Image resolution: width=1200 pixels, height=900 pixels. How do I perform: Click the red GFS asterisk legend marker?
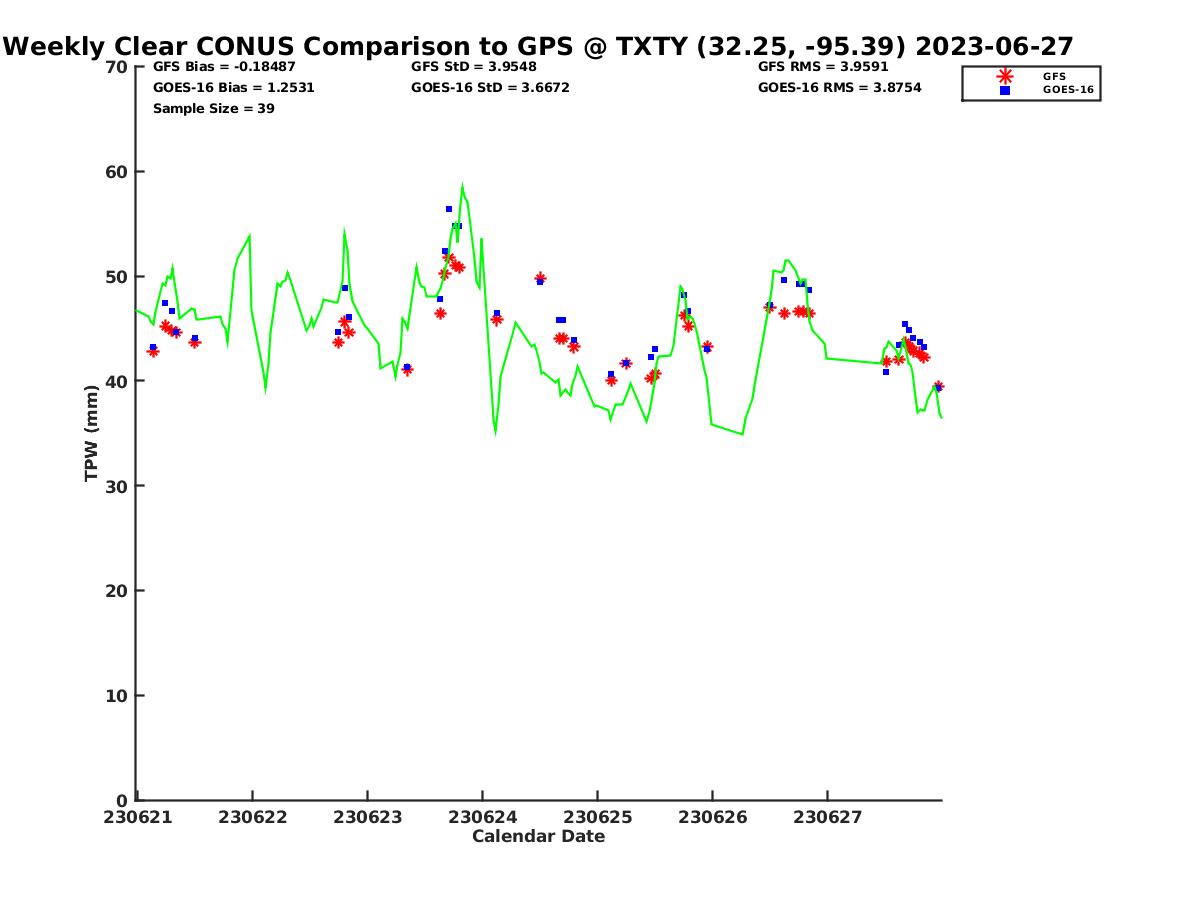[x=1005, y=76]
